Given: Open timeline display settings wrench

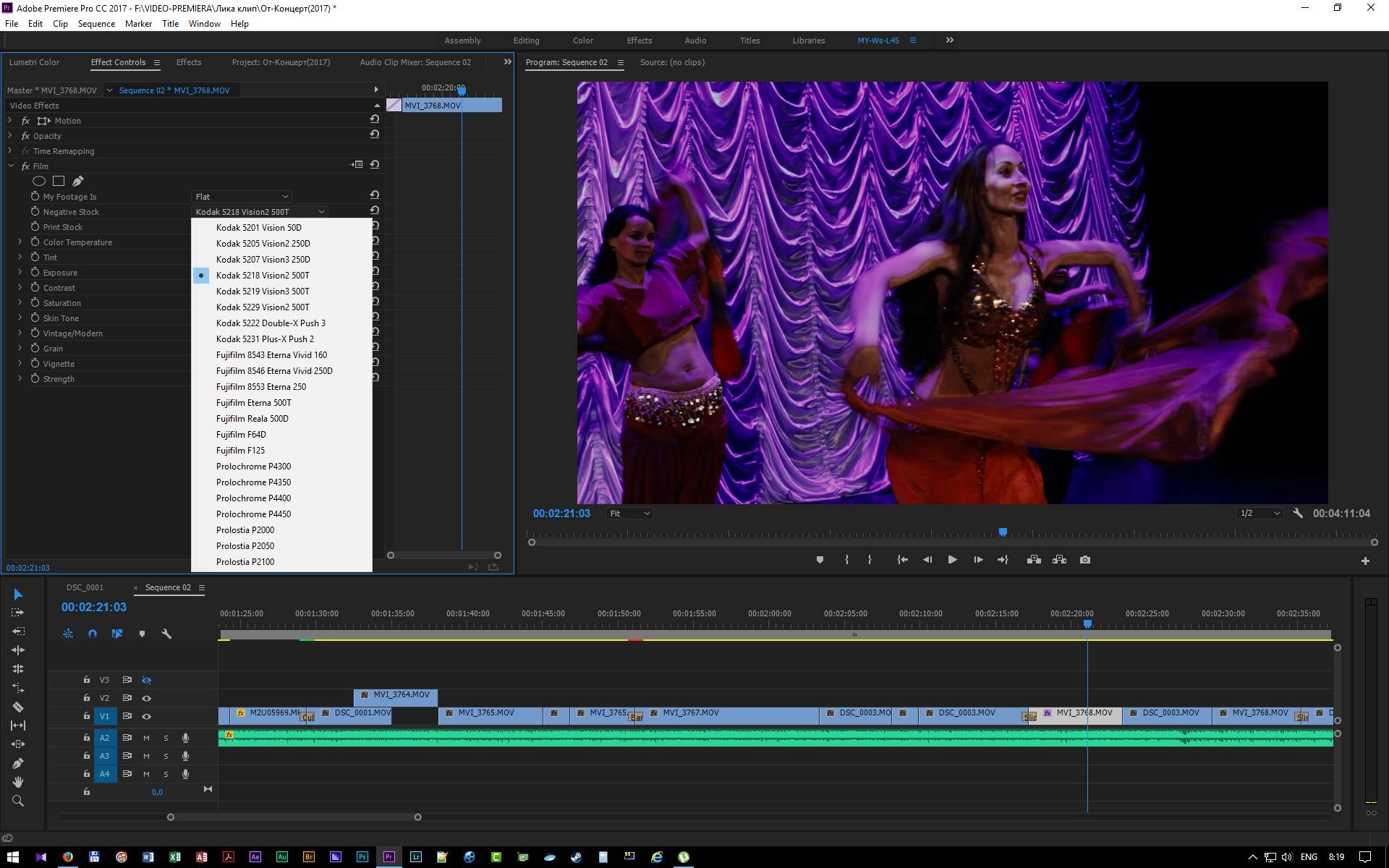Looking at the screenshot, I should [166, 634].
